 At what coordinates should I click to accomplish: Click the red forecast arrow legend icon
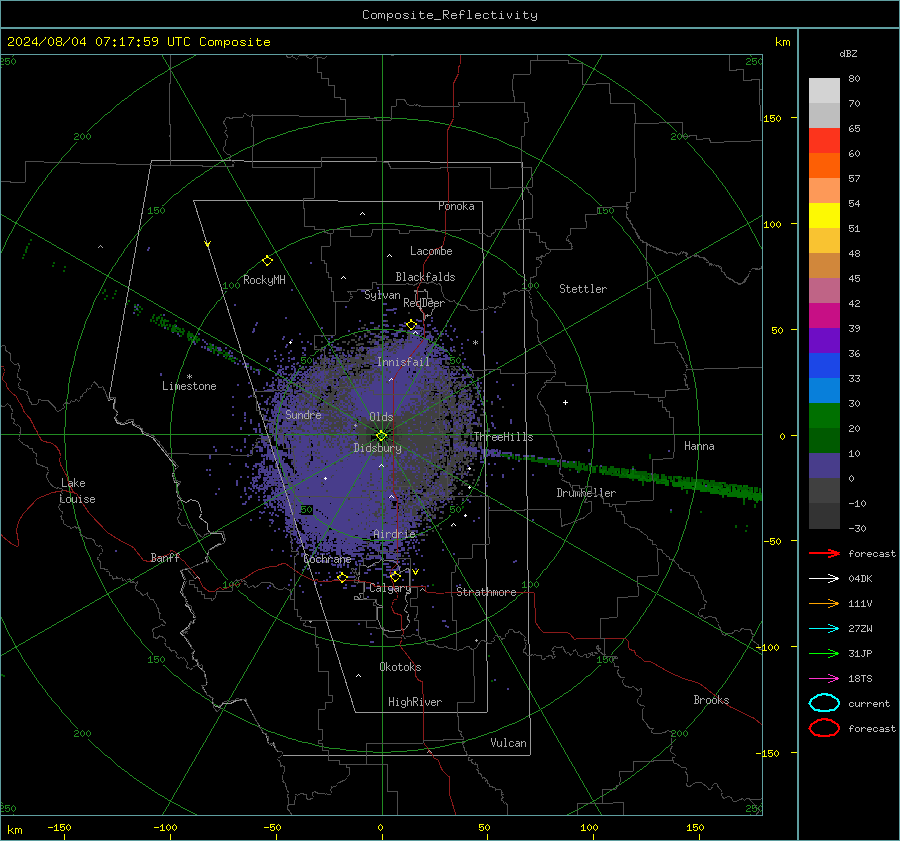tap(824, 553)
